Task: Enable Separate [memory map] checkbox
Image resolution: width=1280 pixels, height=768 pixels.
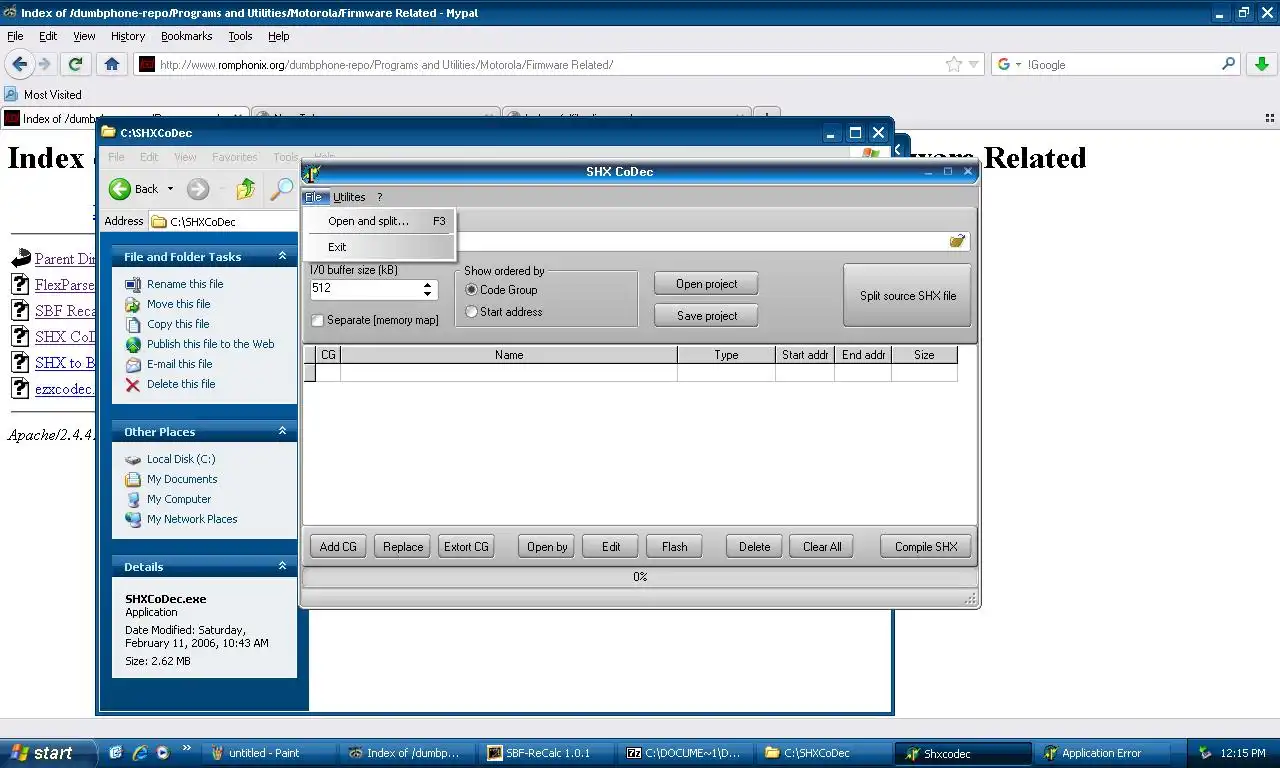Action: 318,320
